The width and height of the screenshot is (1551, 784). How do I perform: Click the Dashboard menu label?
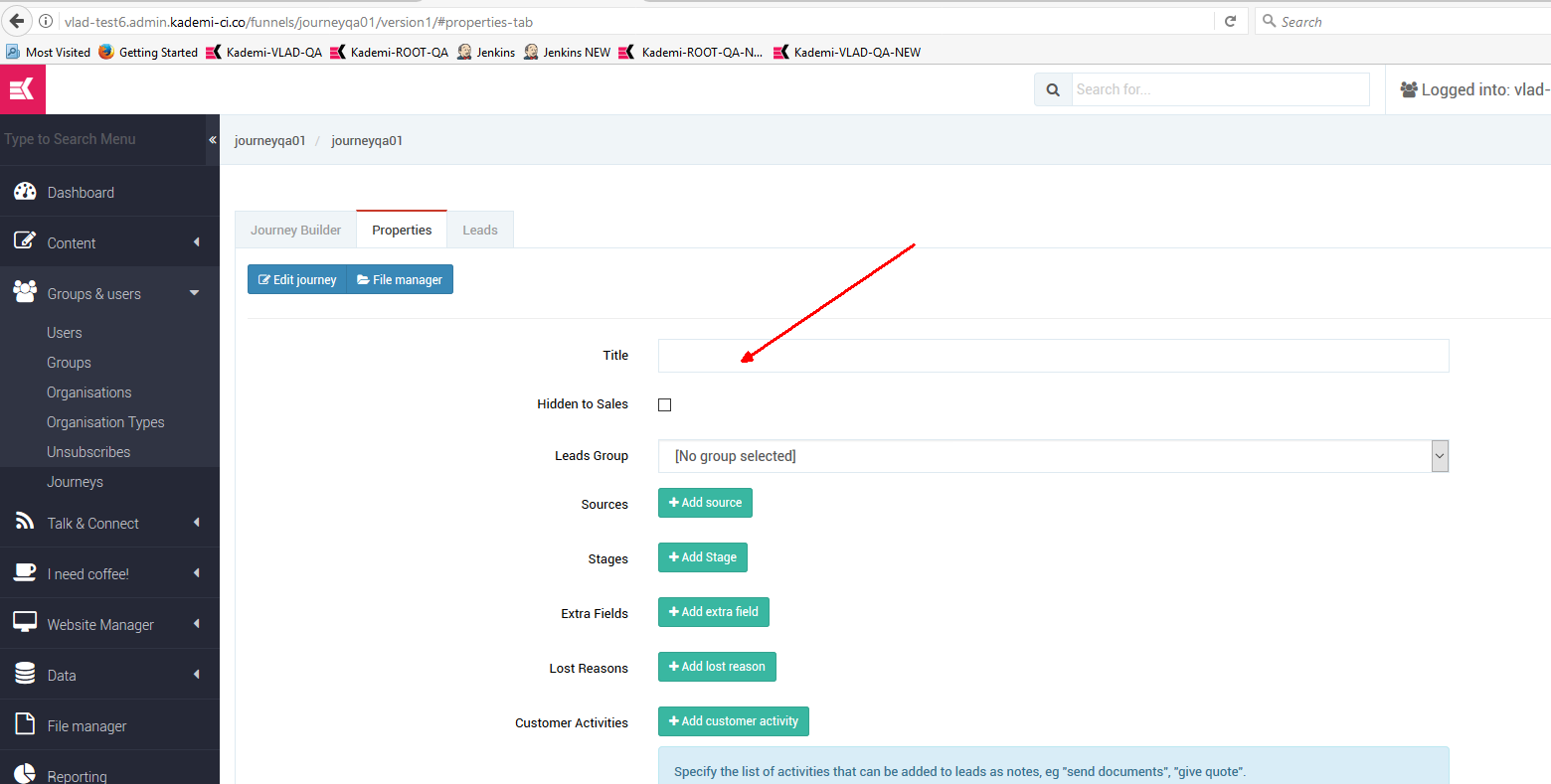pyautogui.click(x=81, y=193)
